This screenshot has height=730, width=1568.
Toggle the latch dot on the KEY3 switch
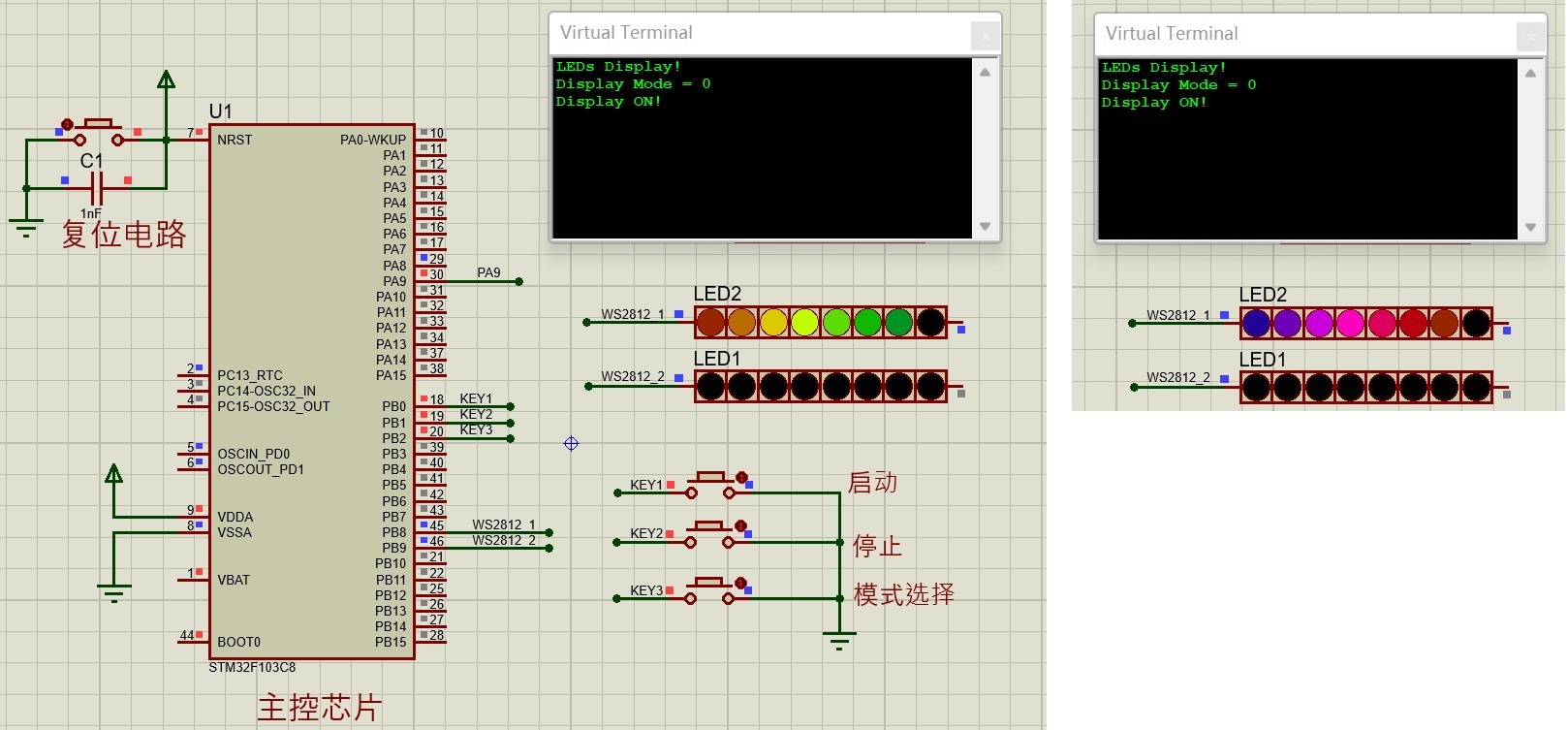click(x=740, y=583)
